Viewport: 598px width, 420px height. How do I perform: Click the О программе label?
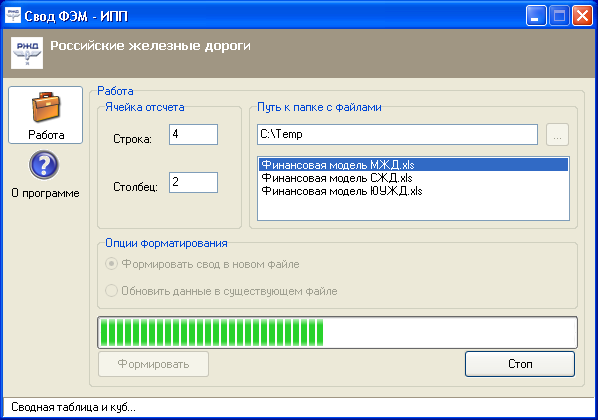pos(45,193)
